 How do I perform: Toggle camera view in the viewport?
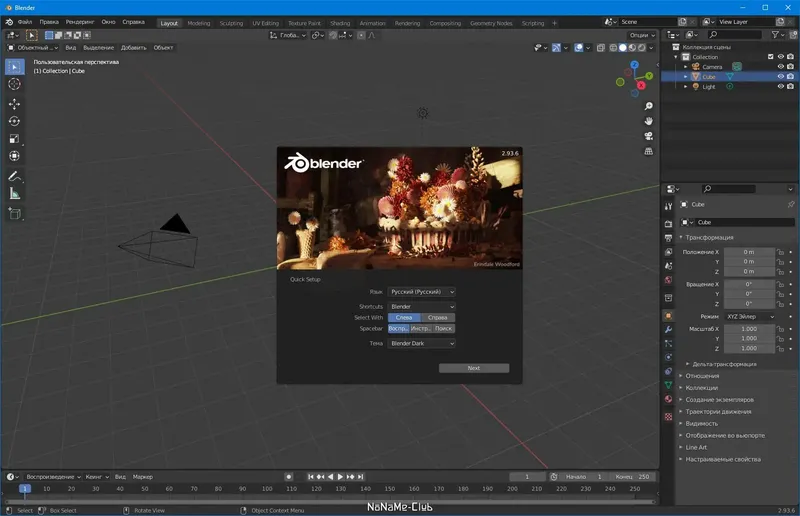tap(649, 136)
